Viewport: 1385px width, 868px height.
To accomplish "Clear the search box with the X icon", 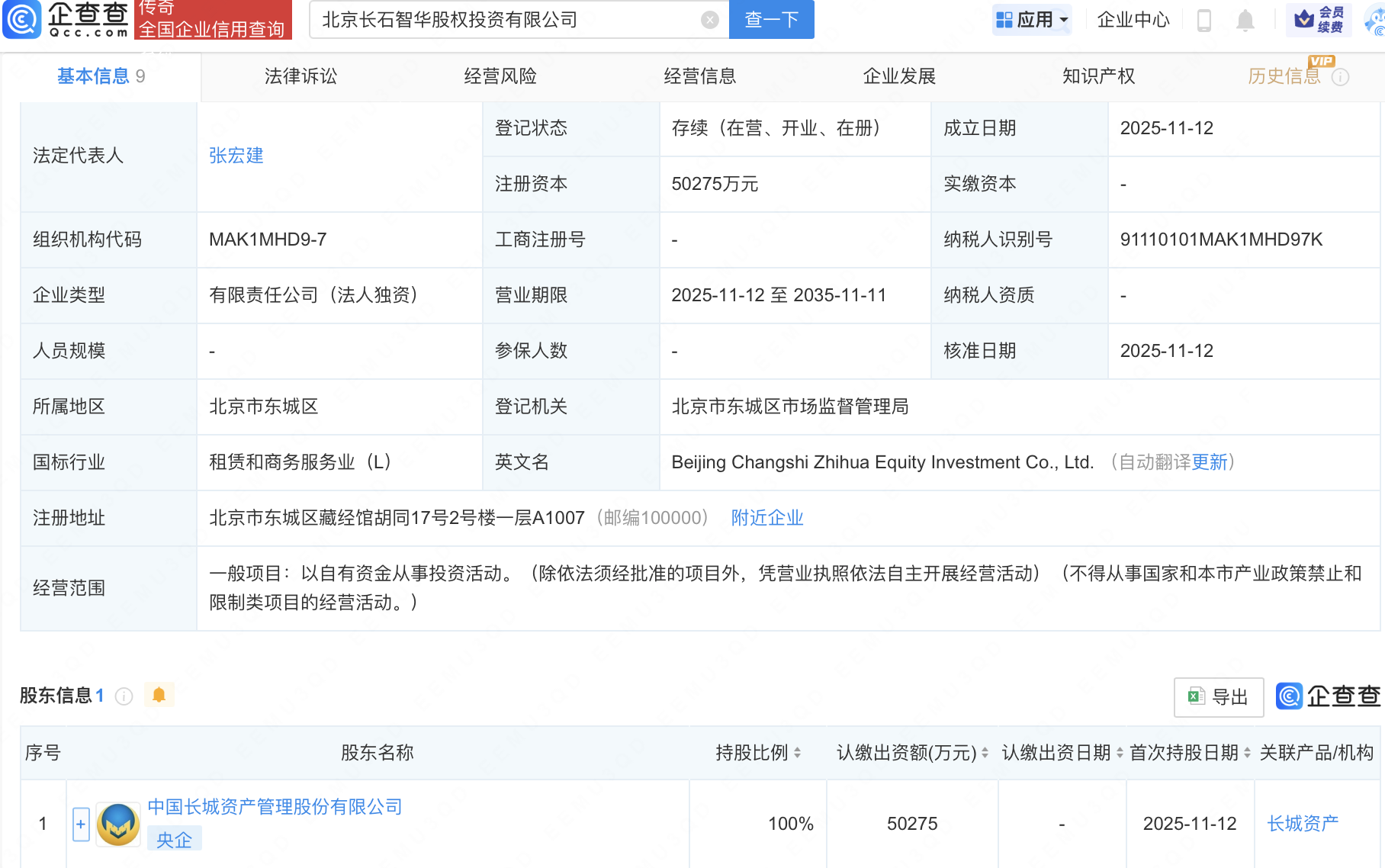I will tap(709, 20).
